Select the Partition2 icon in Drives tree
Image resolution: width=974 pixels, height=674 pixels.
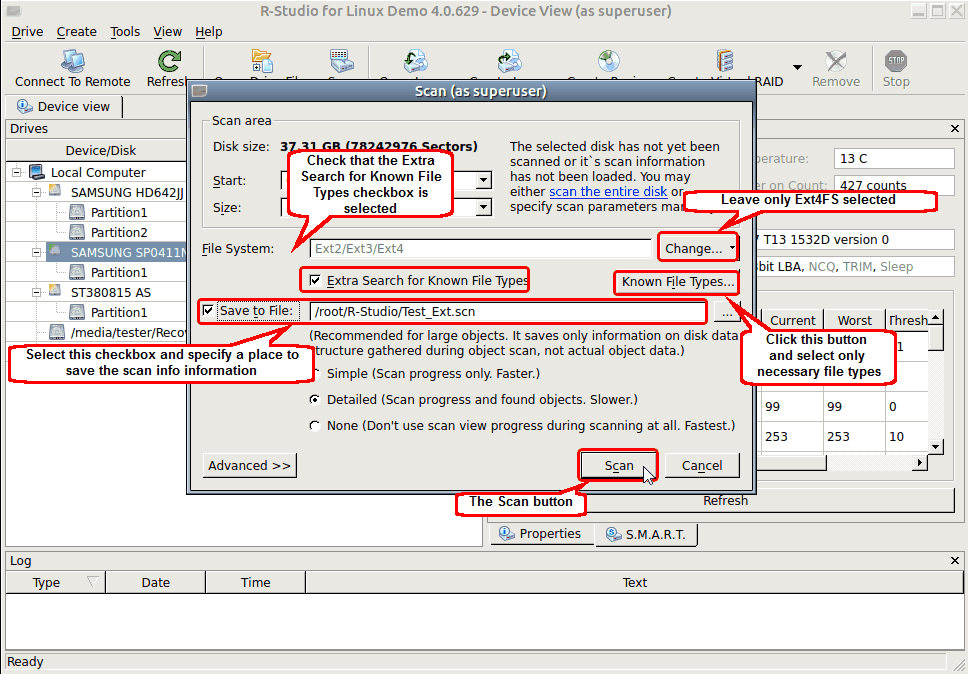pos(77,232)
